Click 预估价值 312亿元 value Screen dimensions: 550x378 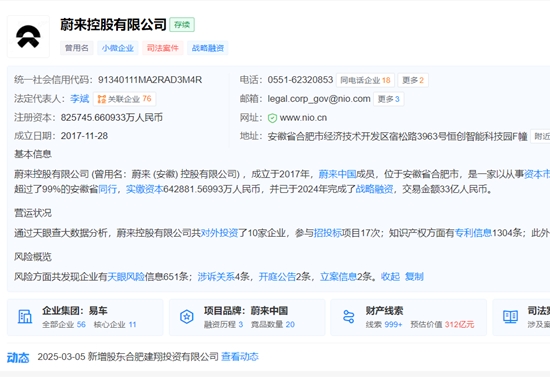[442, 325]
